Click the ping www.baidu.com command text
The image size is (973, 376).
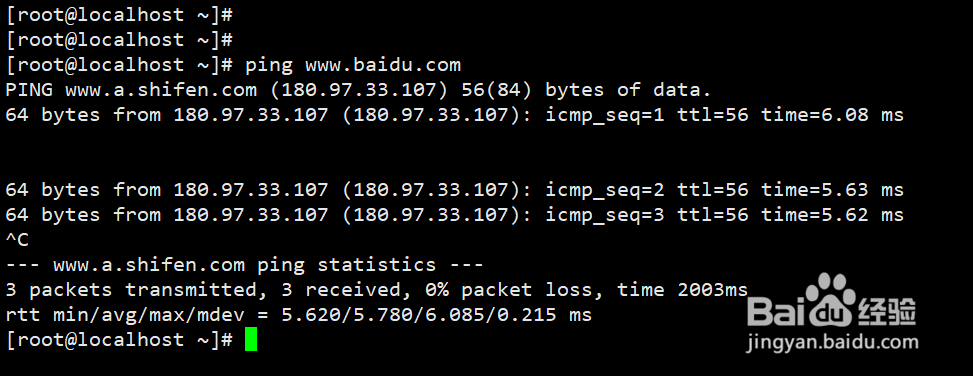352,65
